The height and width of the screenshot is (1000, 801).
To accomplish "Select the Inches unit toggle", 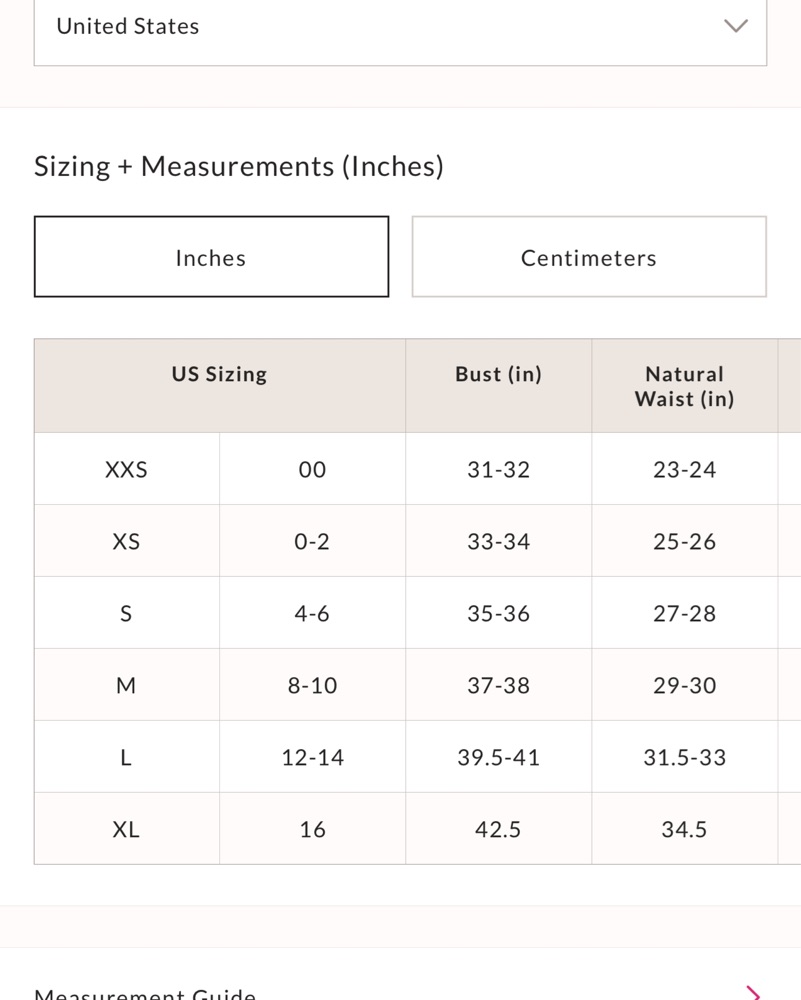I will (211, 256).
